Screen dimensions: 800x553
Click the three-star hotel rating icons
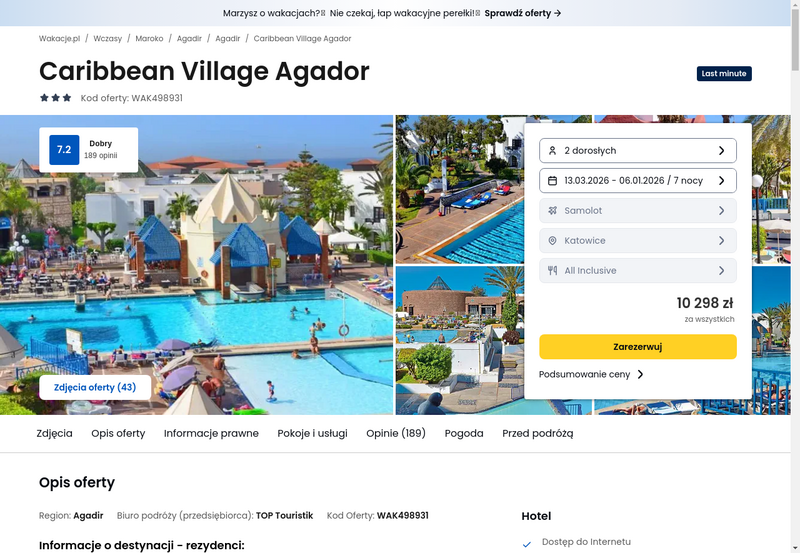56,98
